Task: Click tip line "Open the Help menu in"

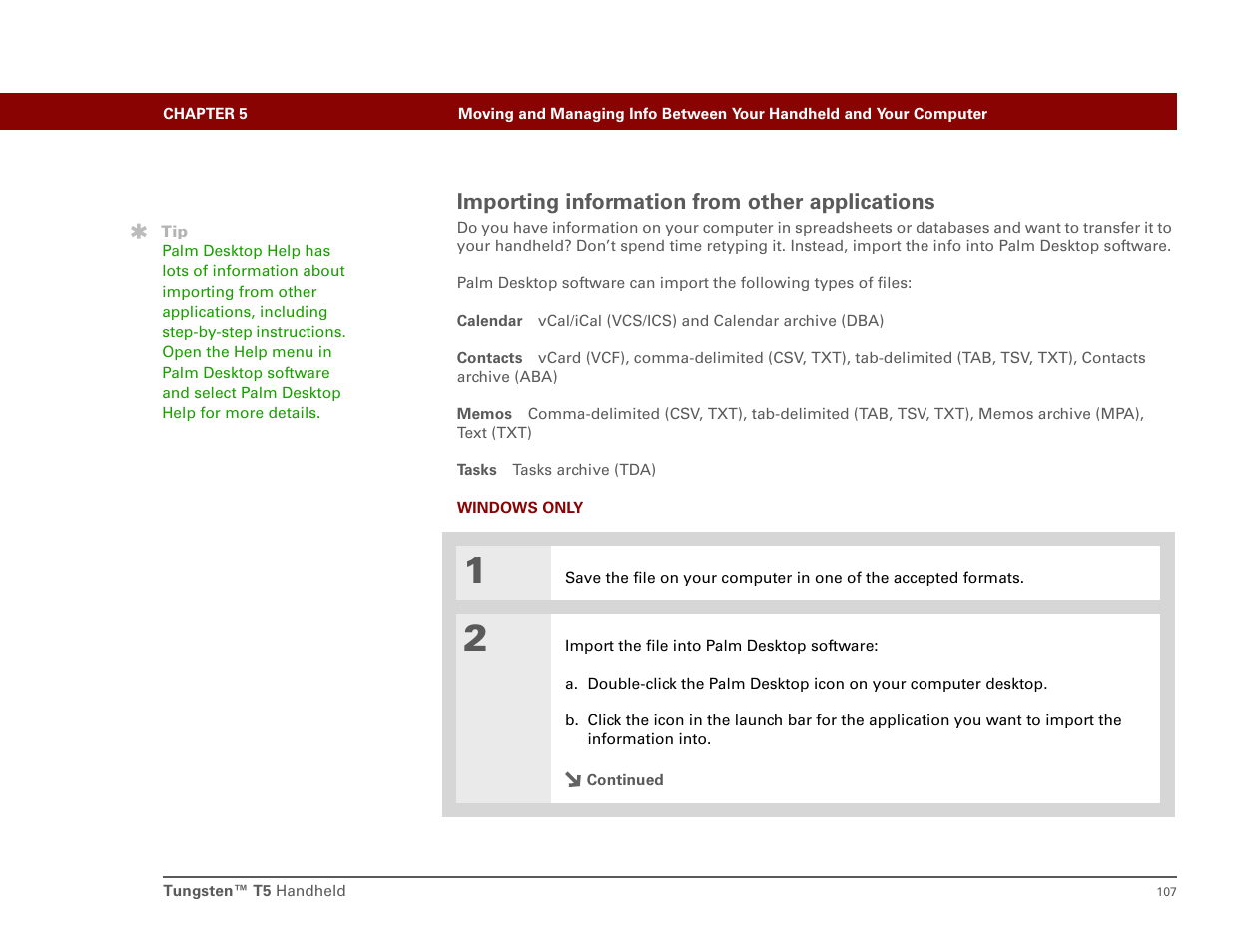Action: pyautogui.click(x=247, y=352)
